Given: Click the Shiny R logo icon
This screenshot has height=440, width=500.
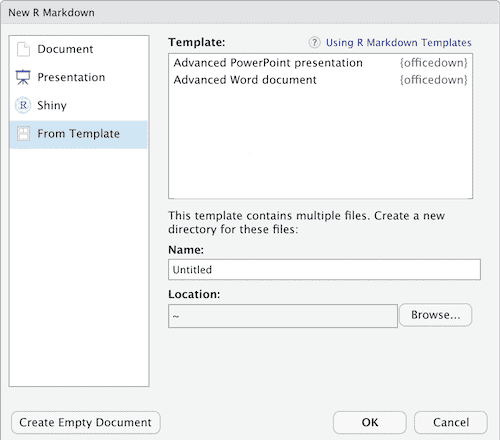Looking at the screenshot, I should 23,105.
